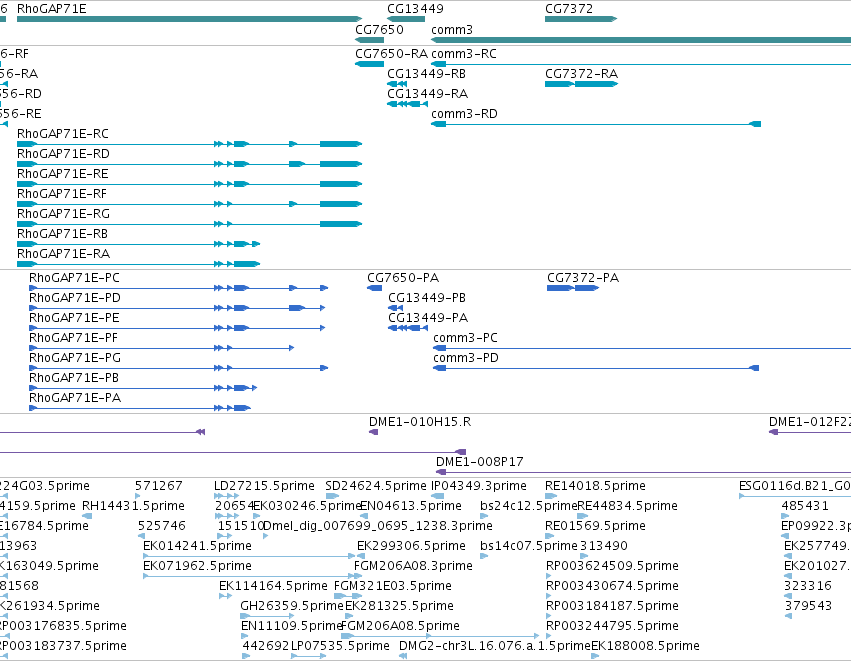Select EST LD27215.5prime
The width and height of the screenshot is (851, 661).
tap(226, 496)
